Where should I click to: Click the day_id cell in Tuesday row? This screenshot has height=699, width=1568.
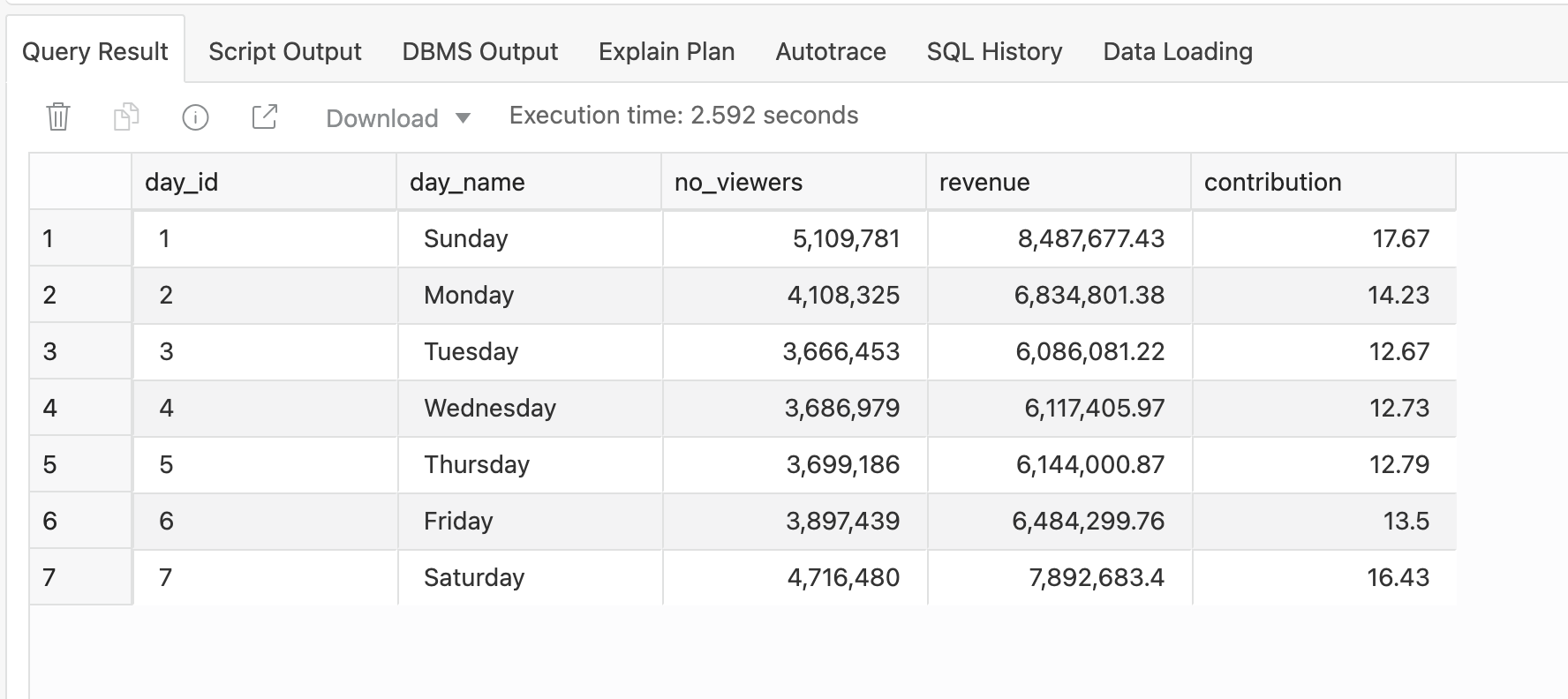265,351
